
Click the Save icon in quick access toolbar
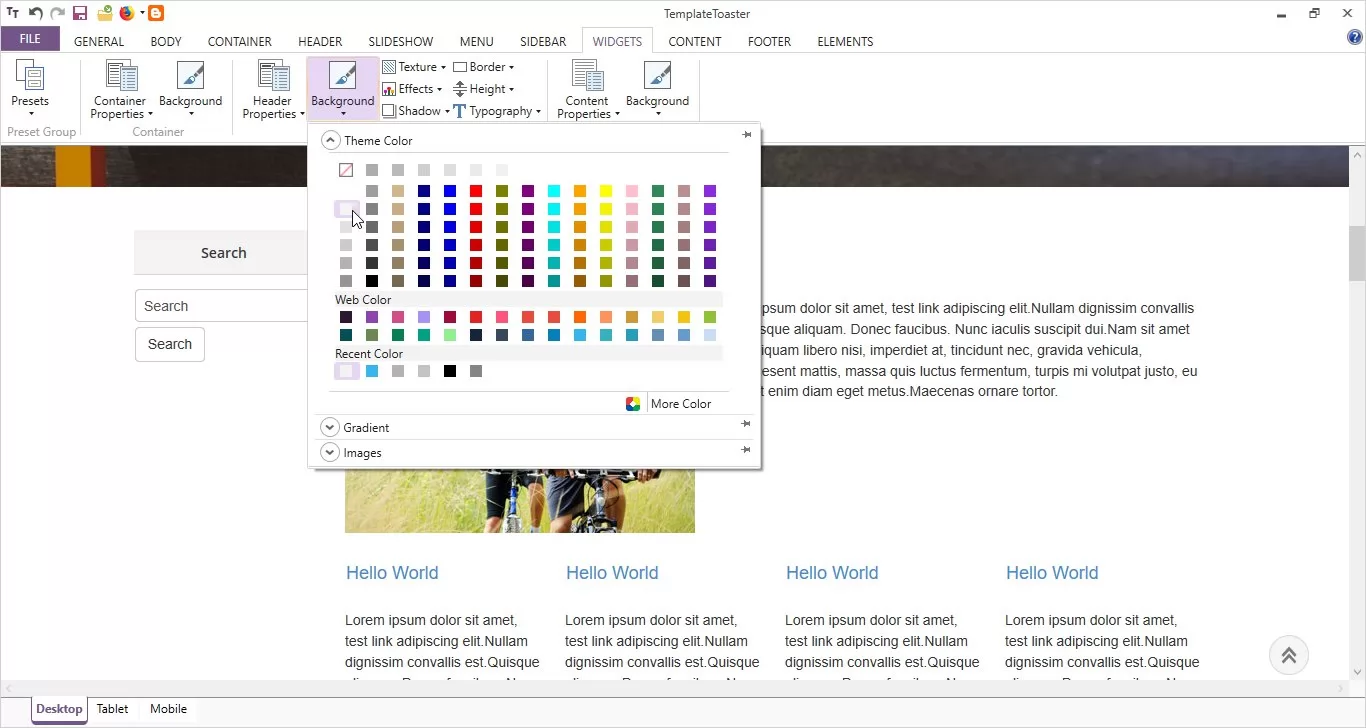click(x=80, y=14)
